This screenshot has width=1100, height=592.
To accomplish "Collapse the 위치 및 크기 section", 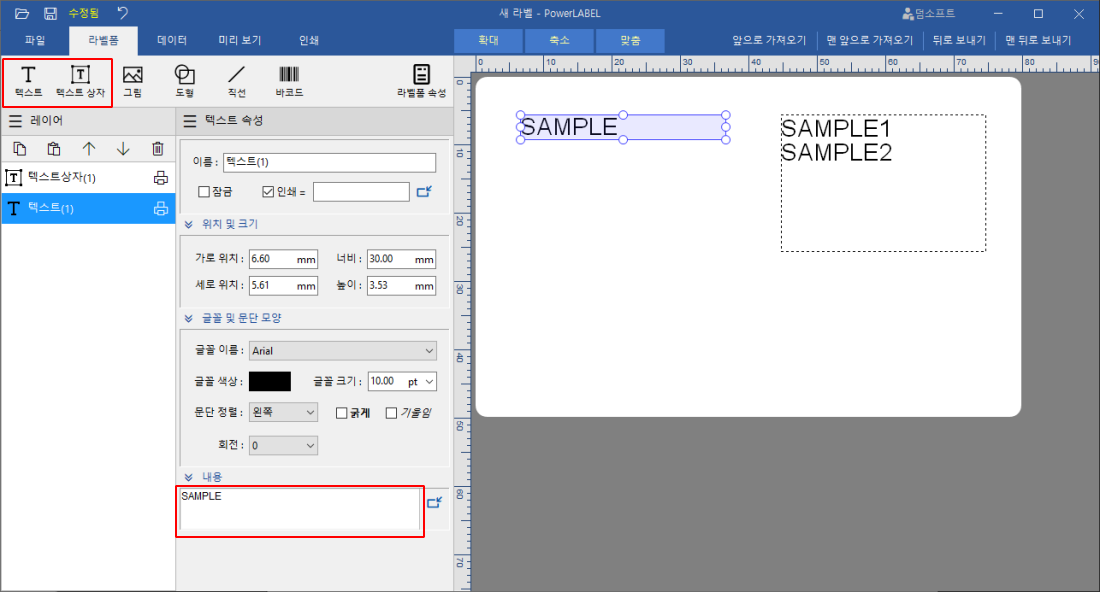I will click(188, 224).
